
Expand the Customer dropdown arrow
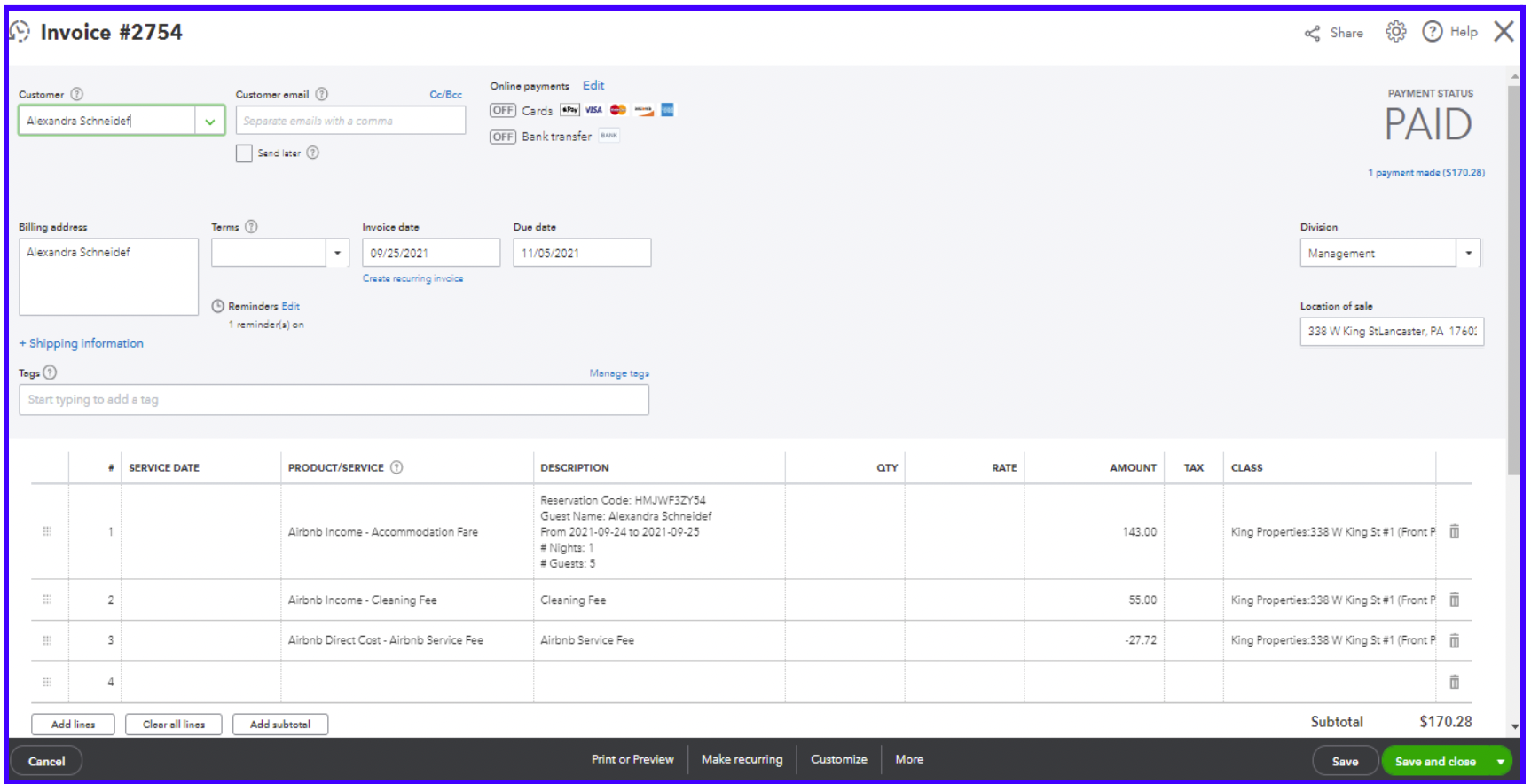tap(210, 122)
